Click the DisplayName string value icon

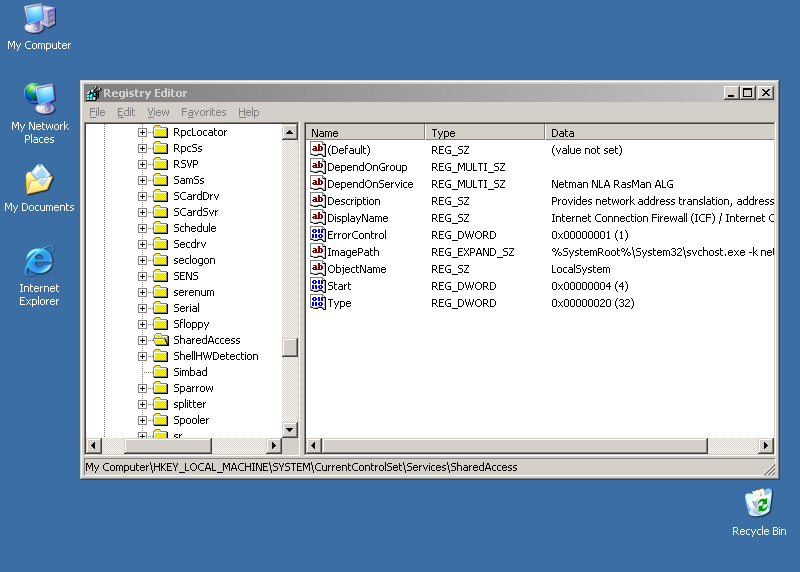(317, 217)
